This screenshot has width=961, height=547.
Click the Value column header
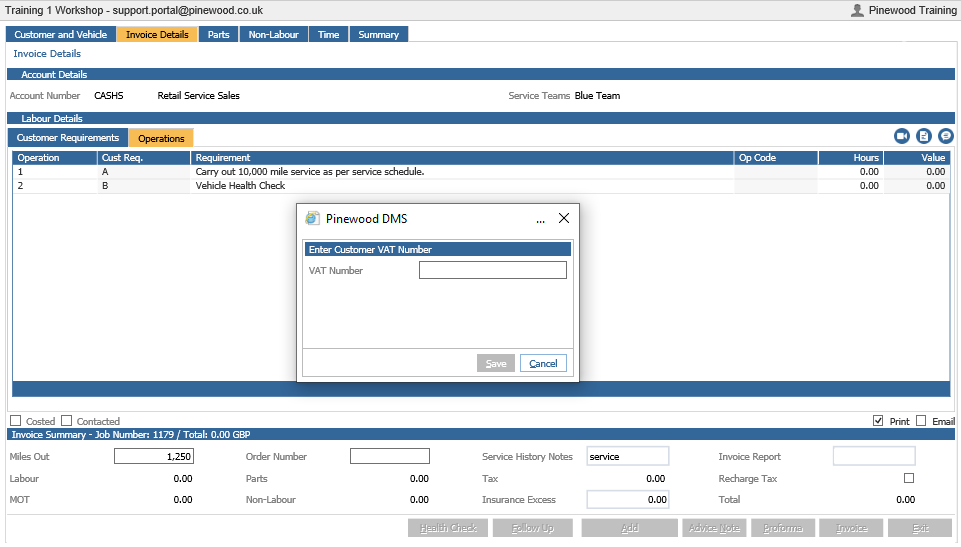[x=917, y=158]
